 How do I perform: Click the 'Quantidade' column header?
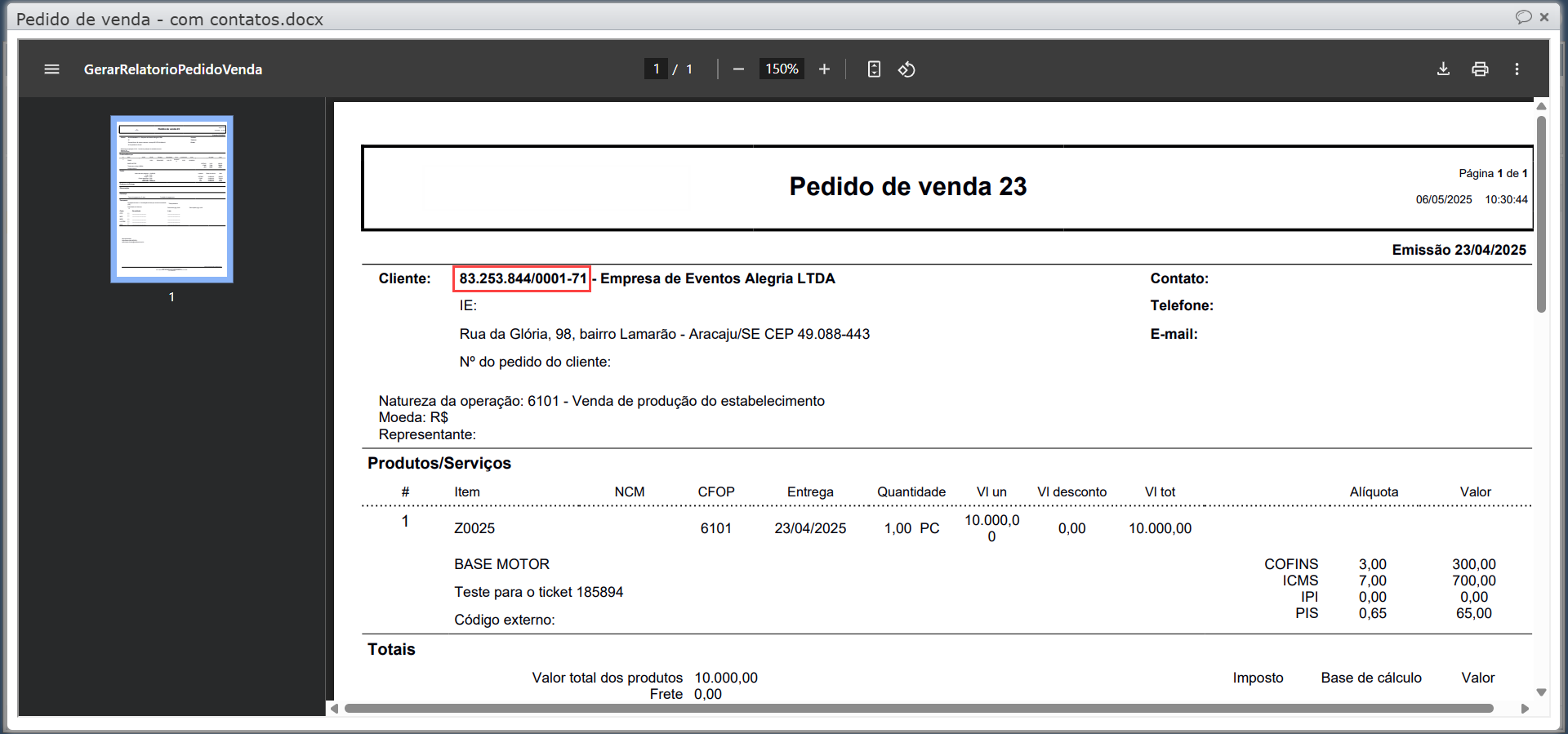click(x=911, y=492)
